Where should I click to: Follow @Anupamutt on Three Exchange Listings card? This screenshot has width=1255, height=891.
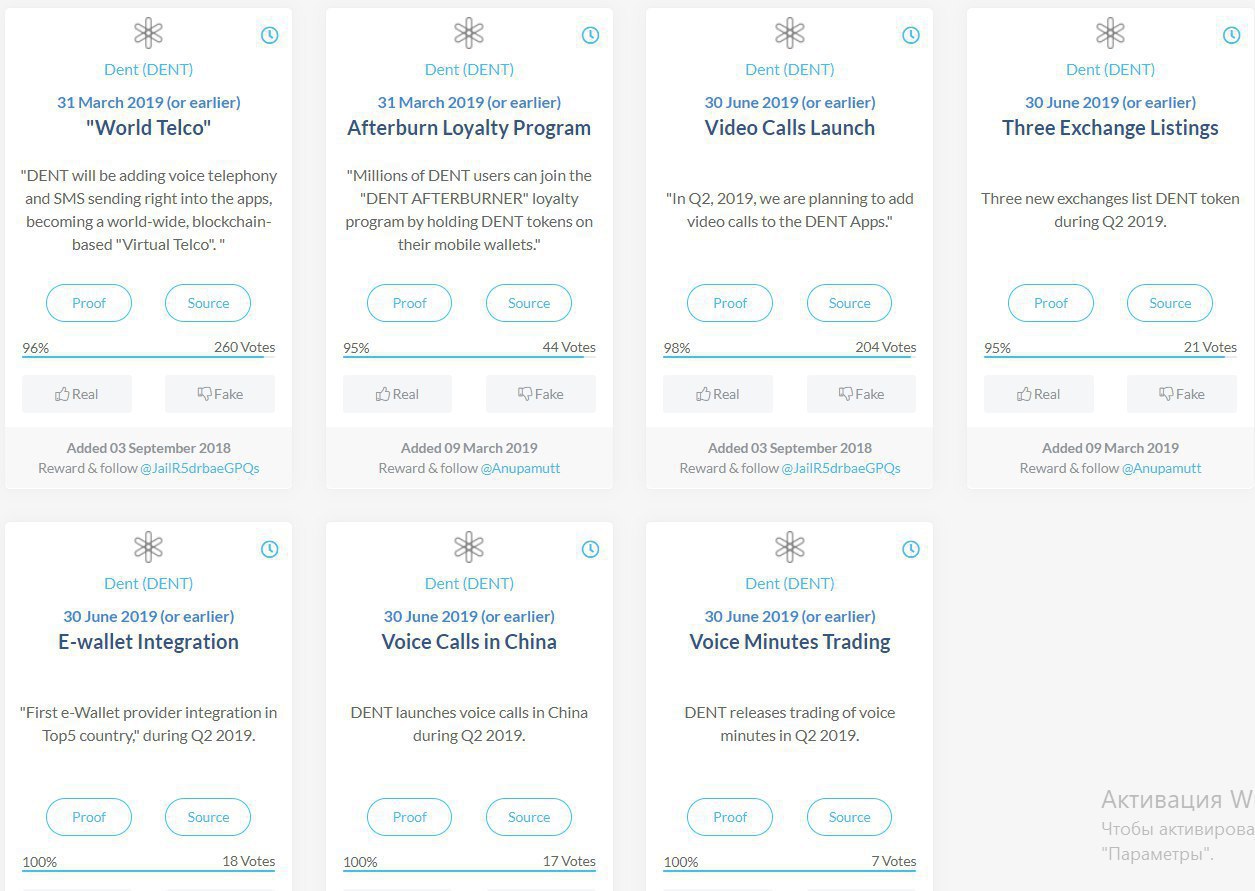[1162, 468]
